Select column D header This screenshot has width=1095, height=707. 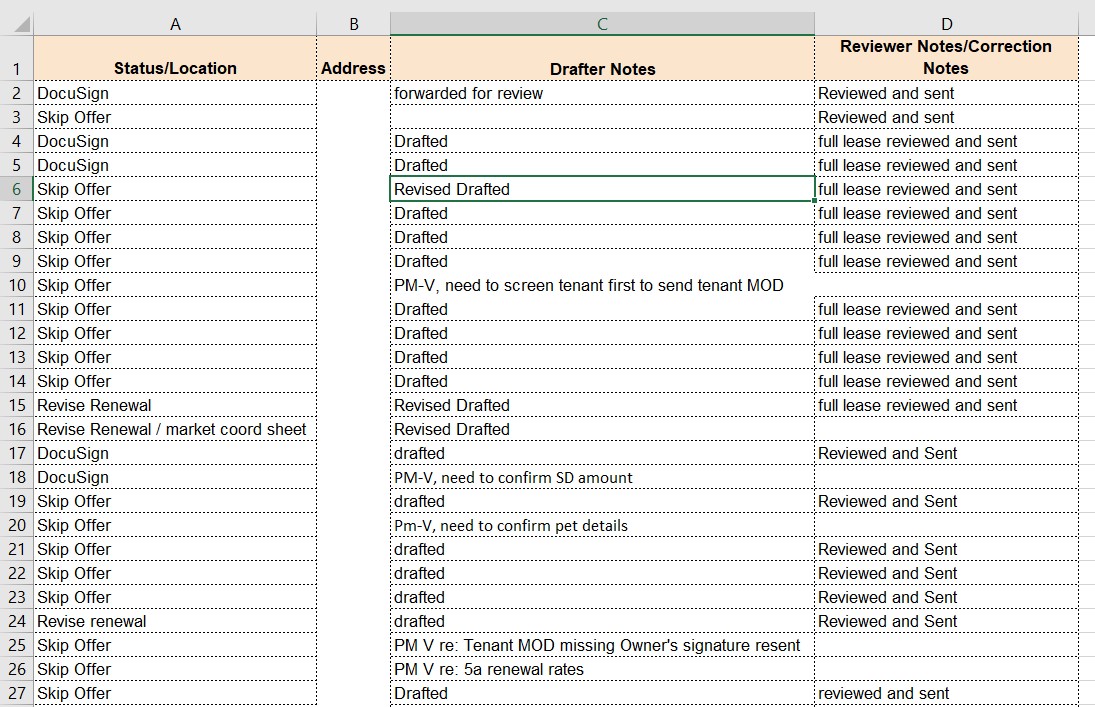[946, 24]
